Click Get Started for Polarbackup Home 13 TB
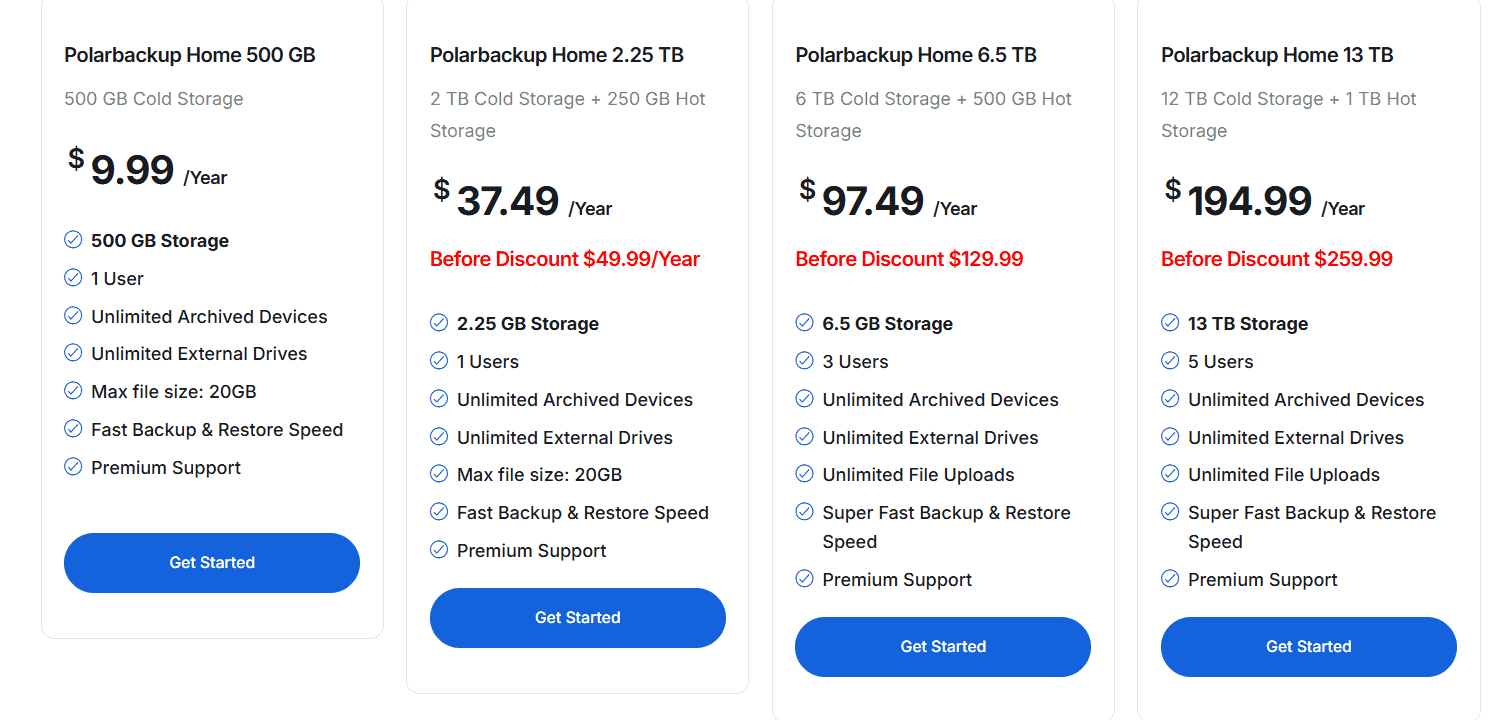 (1308, 646)
